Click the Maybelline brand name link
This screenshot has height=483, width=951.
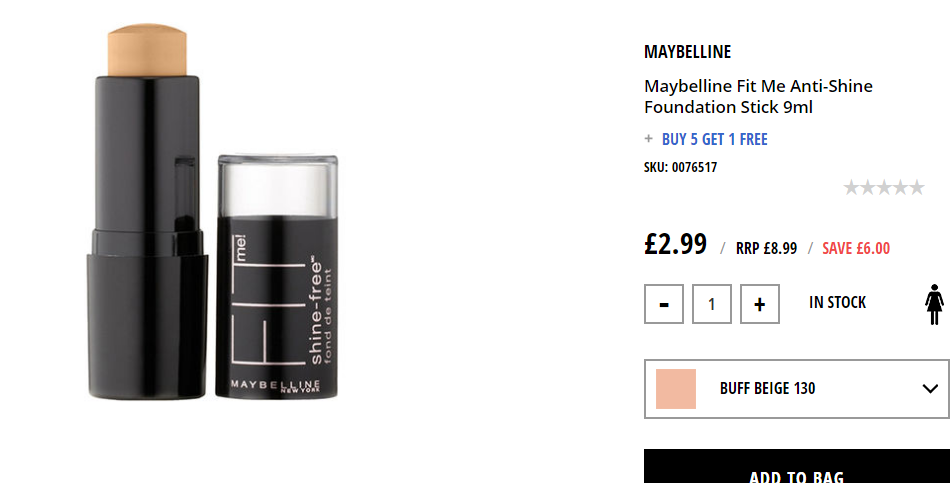pyautogui.click(x=687, y=52)
